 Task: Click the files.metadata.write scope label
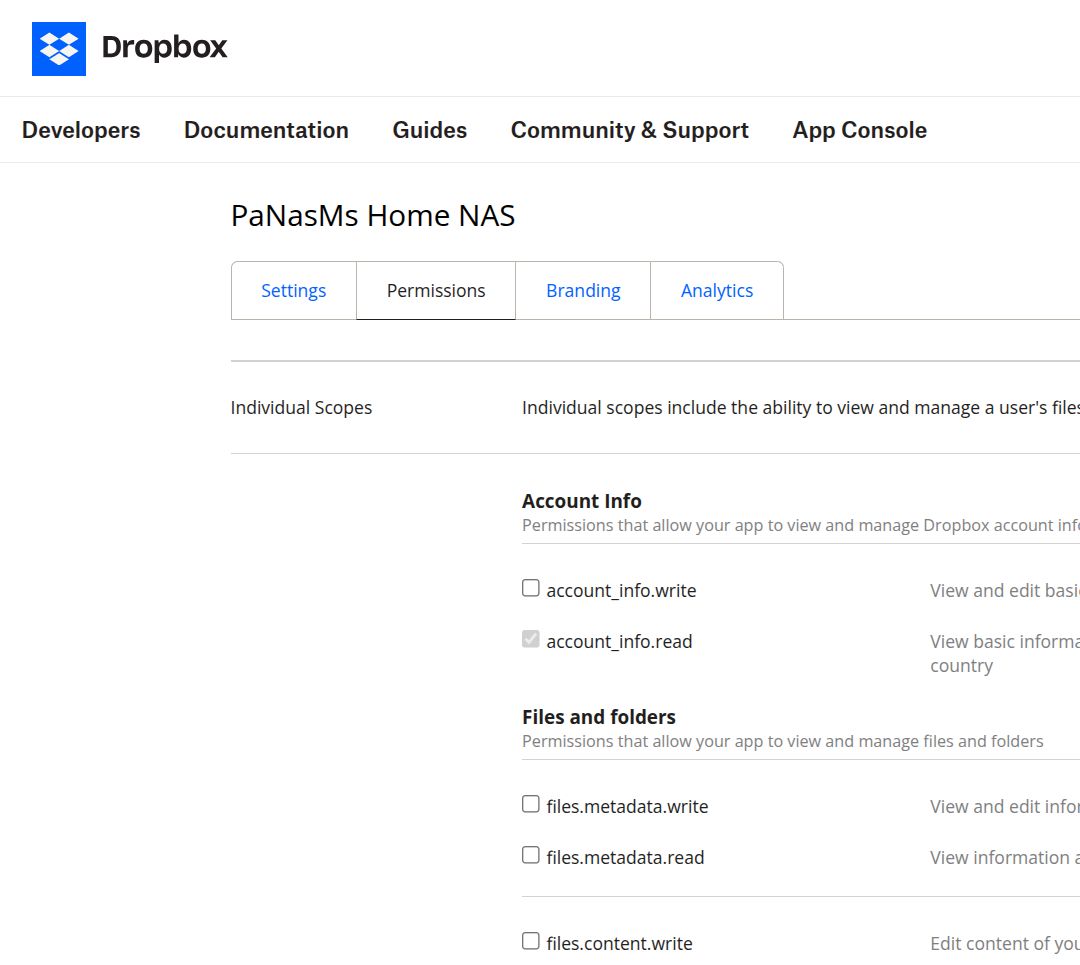627,807
